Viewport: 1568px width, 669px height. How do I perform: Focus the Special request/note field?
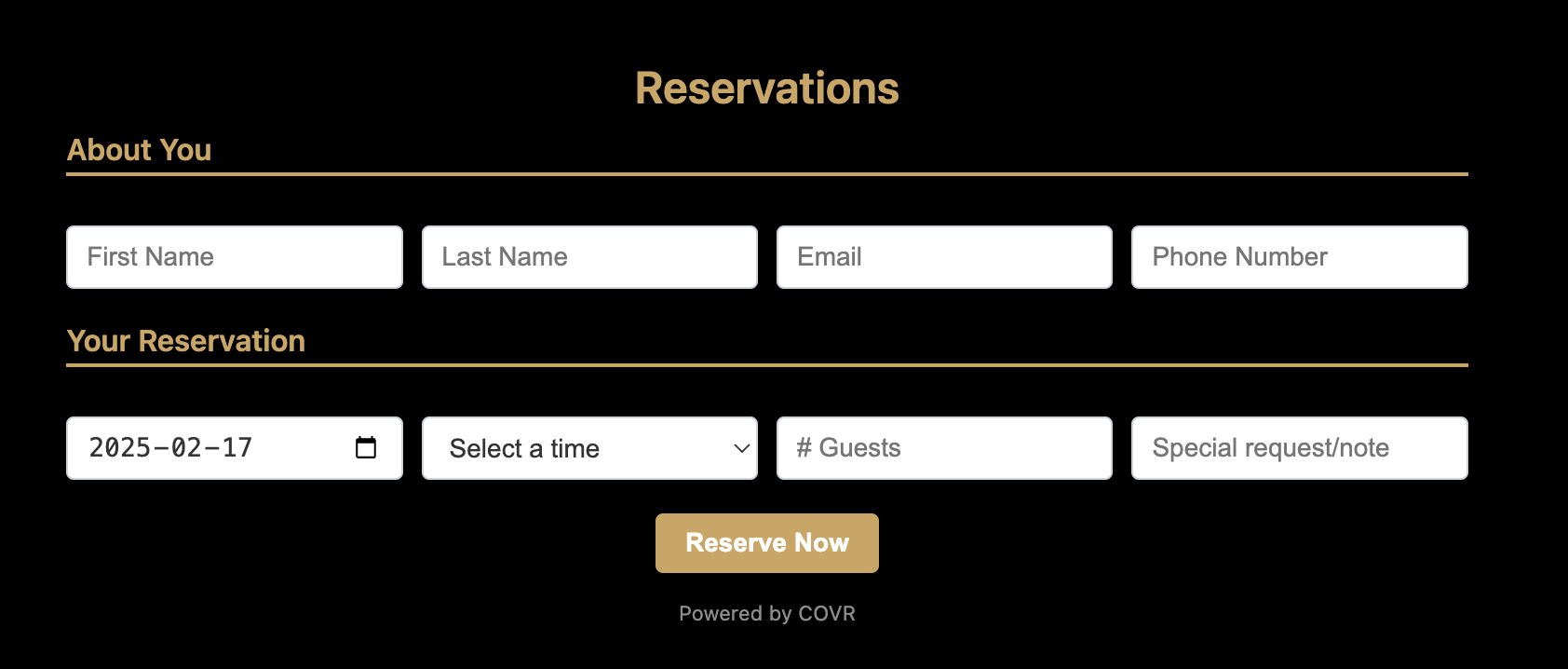[1300, 448]
